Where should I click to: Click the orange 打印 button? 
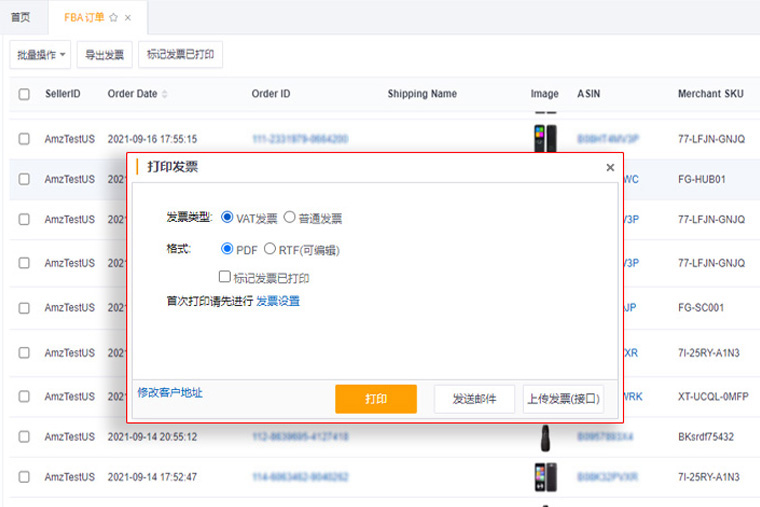pyautogui.click(x=375, y=399)
